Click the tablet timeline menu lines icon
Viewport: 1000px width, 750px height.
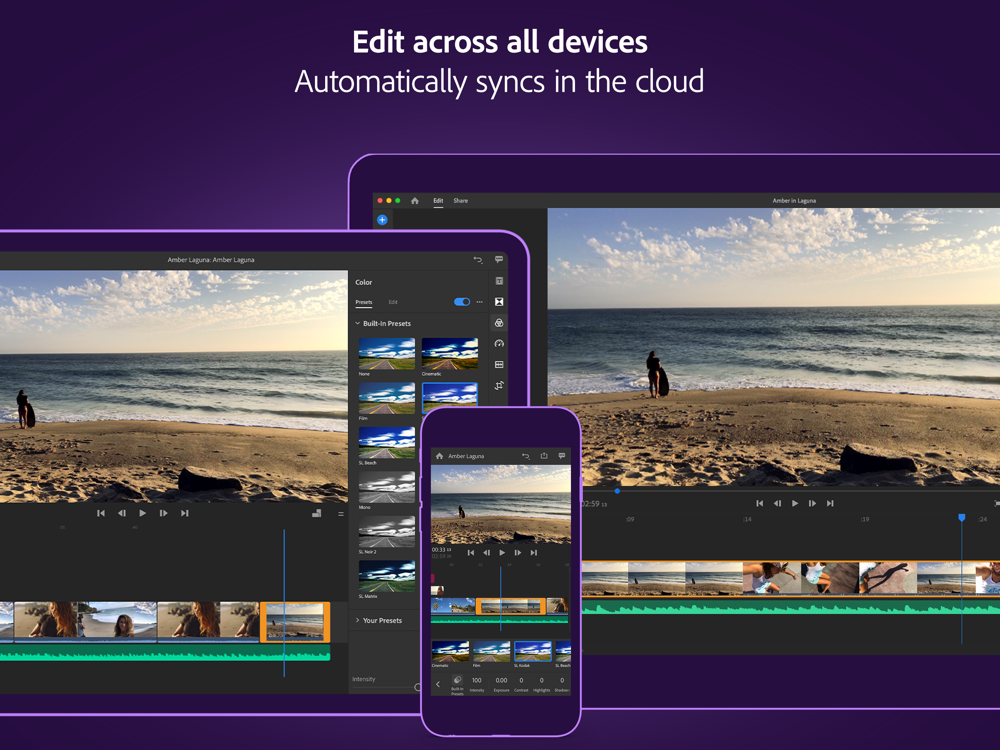[x=341, y=513]
